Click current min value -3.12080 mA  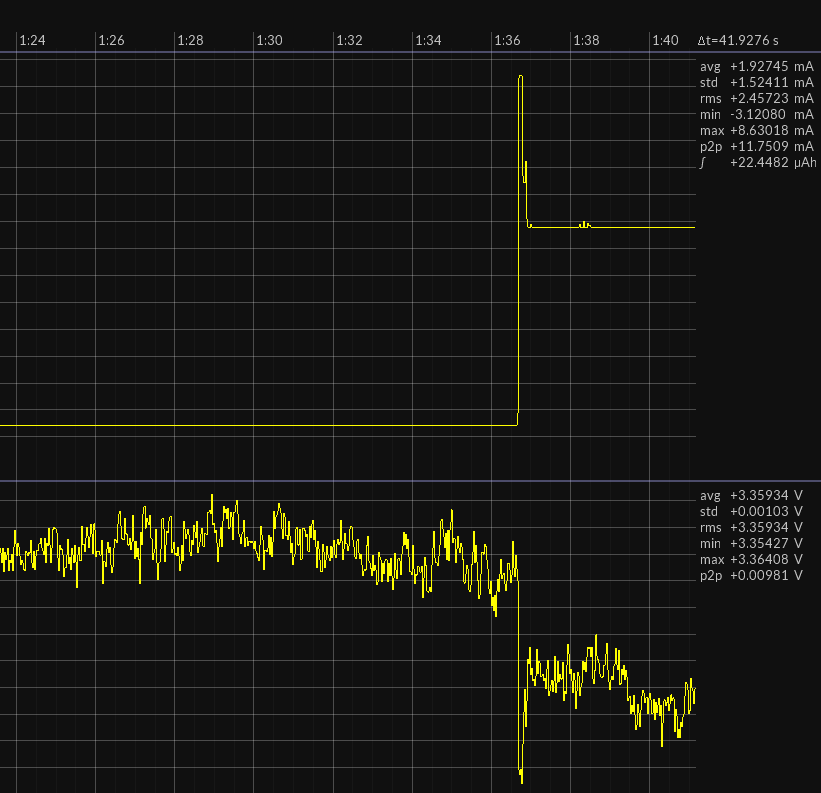coord(772,114)
